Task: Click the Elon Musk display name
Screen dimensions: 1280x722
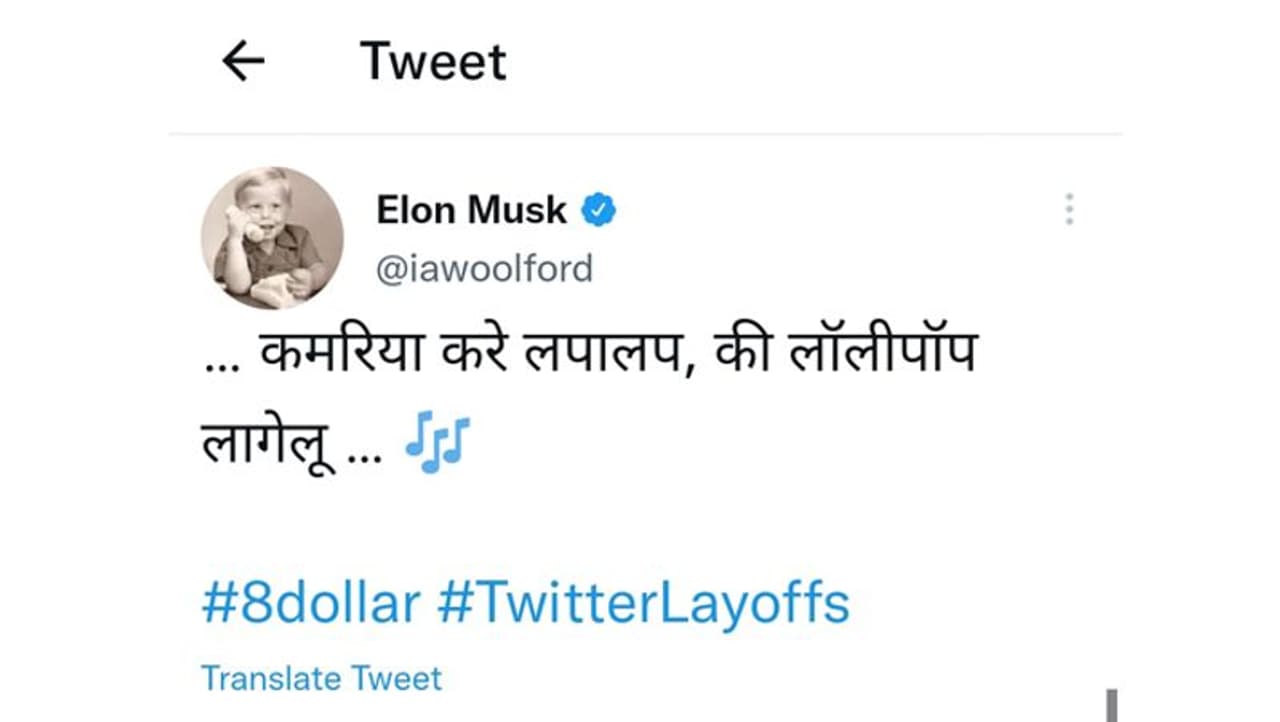Action: 471,210
